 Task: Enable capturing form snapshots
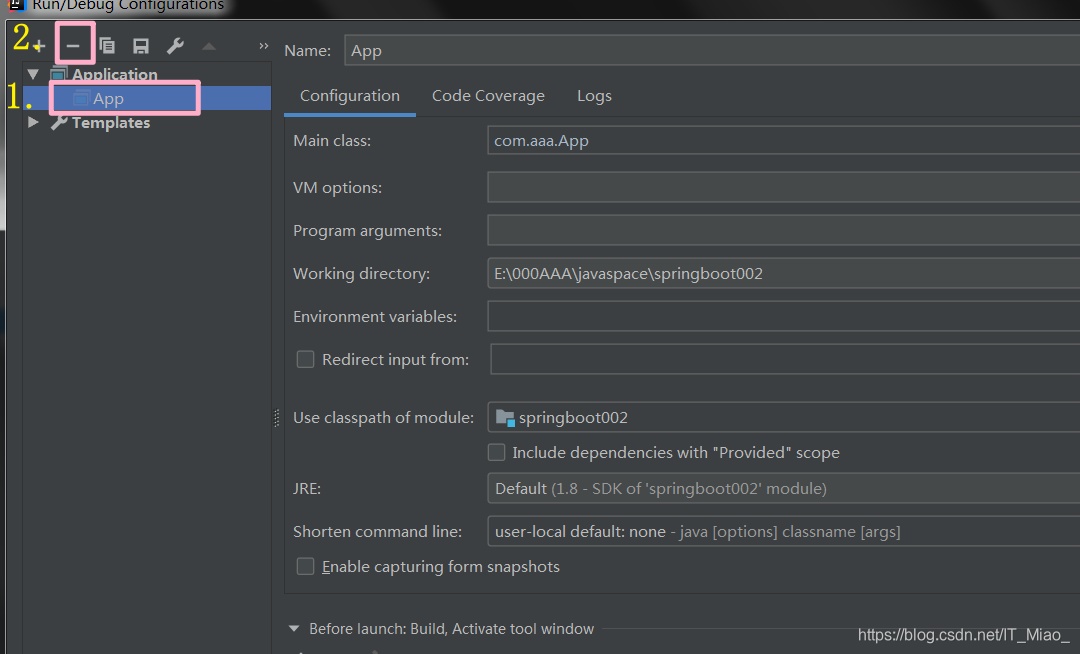305,566
